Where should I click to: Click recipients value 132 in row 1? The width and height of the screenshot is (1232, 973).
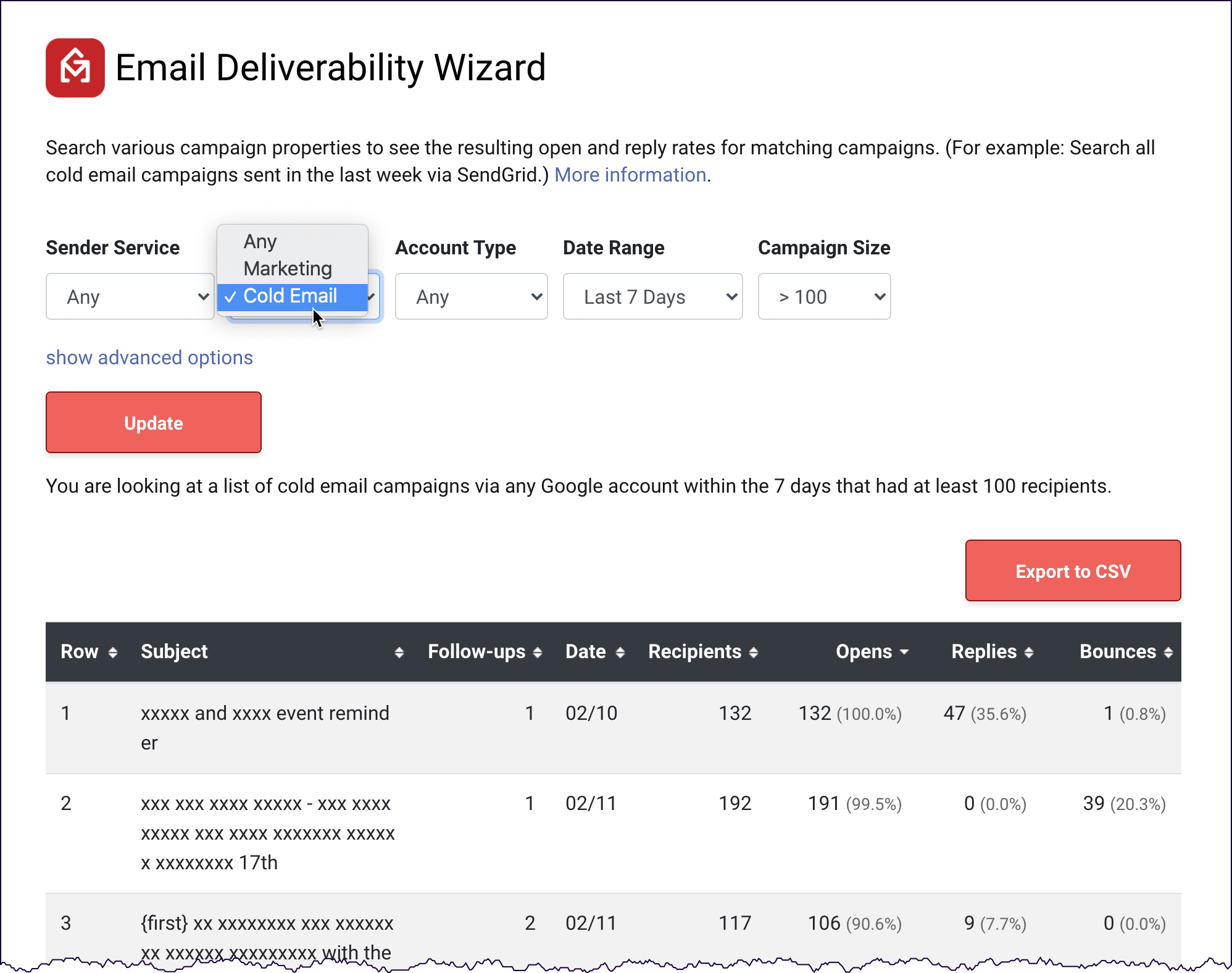pos(735,714)
